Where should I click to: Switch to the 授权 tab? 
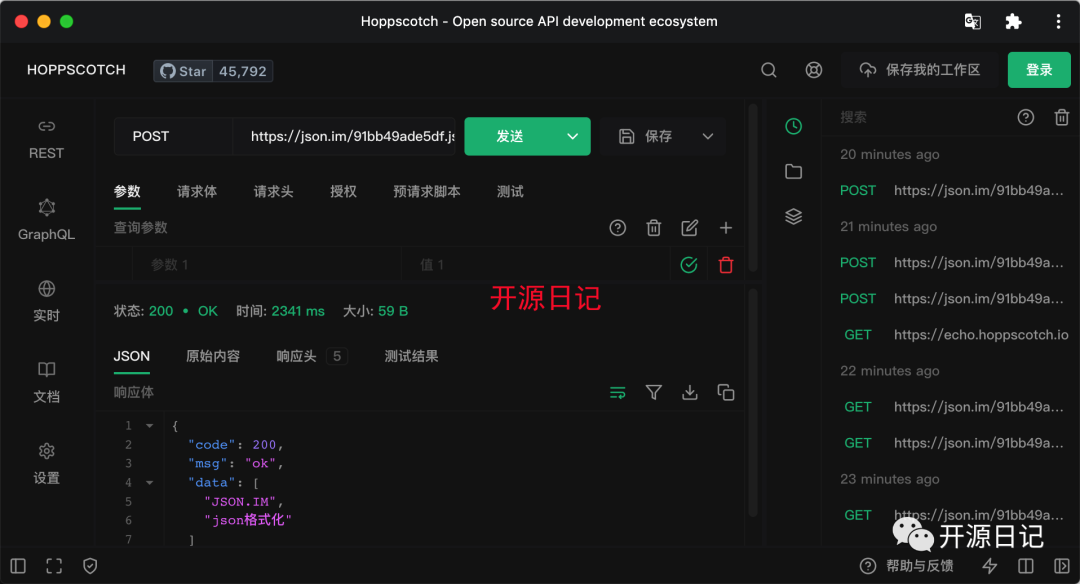click(x=344, y=192)
